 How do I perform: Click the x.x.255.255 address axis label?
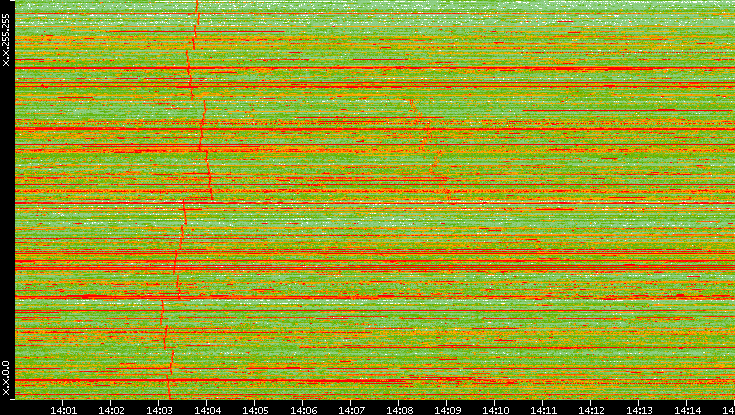click(x=6, y=40)
